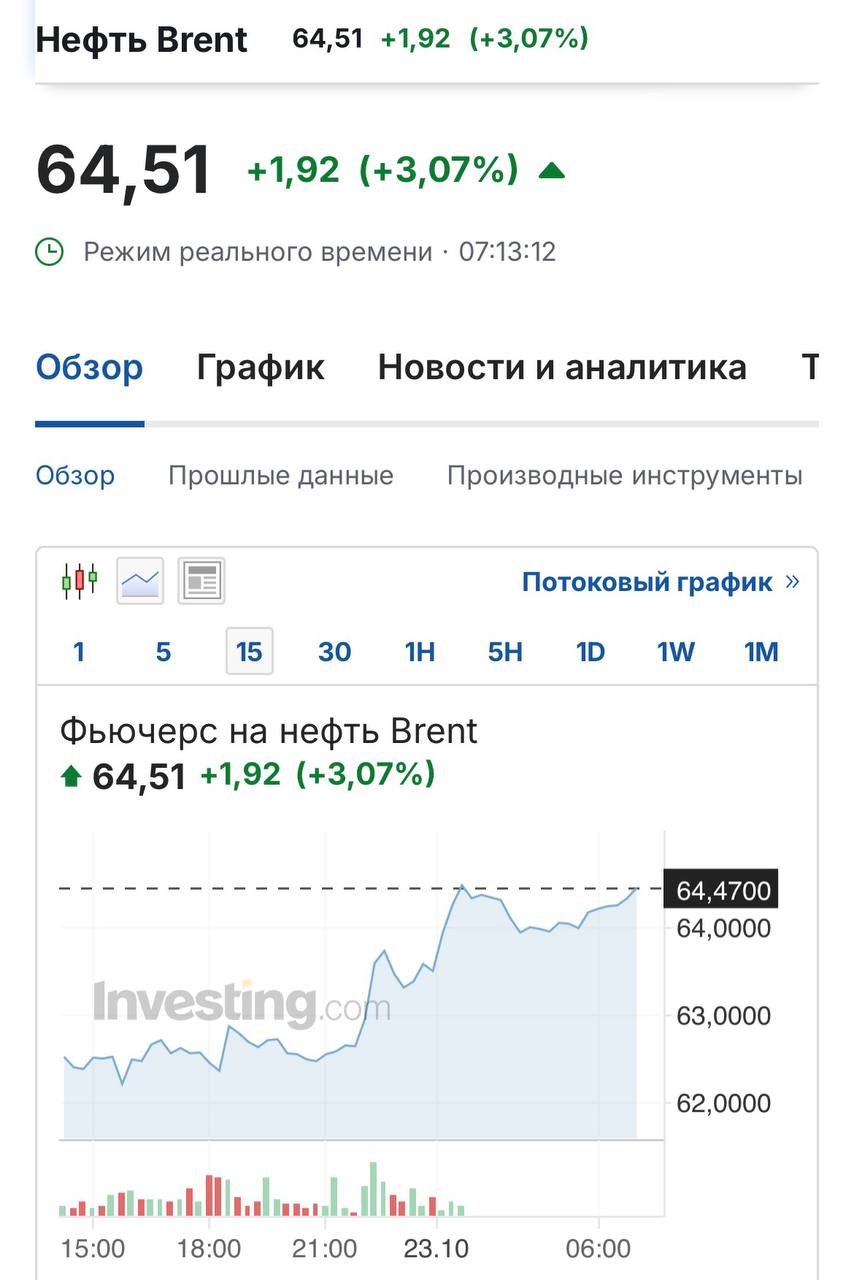Switch chart to 1H interval
The height and width of the screenshot is (1280, 854).
pos(420,653)
